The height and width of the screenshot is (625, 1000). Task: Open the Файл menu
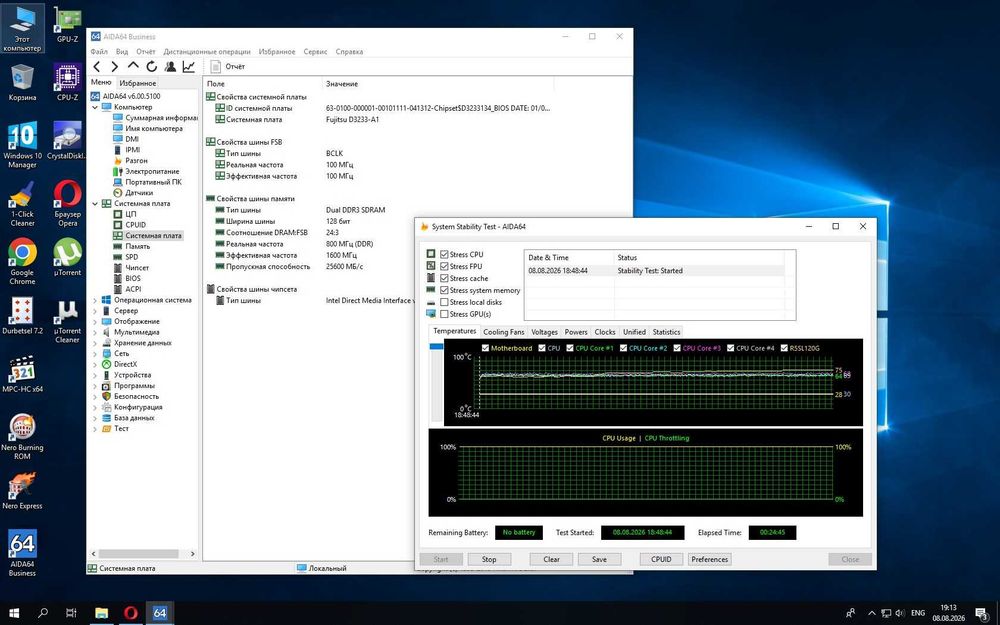99,52
